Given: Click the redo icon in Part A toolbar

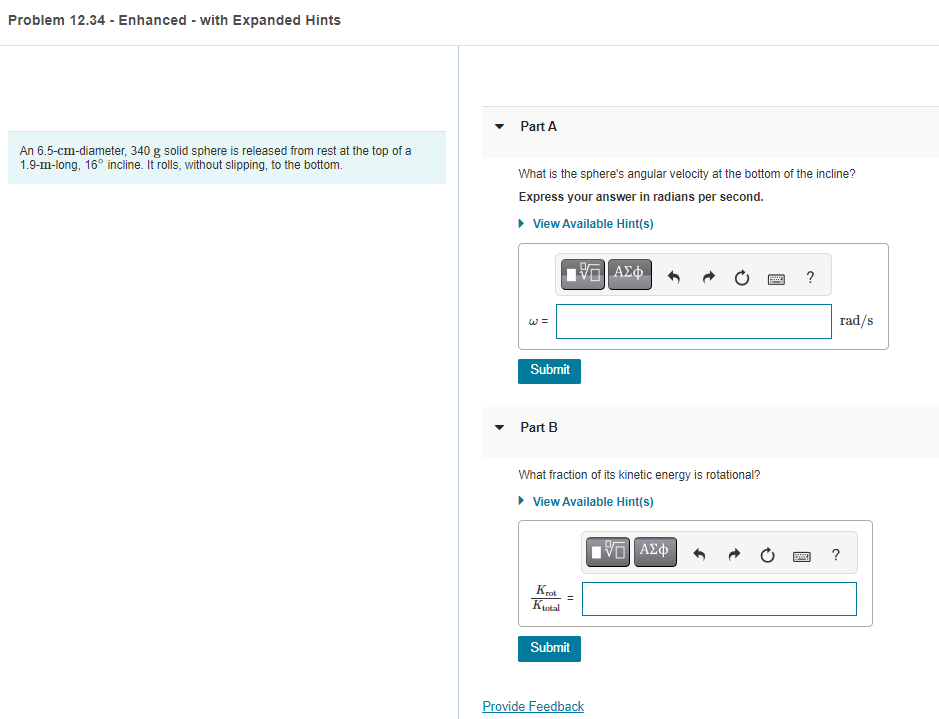Looking at the screenshot, I should coord(707,277).
